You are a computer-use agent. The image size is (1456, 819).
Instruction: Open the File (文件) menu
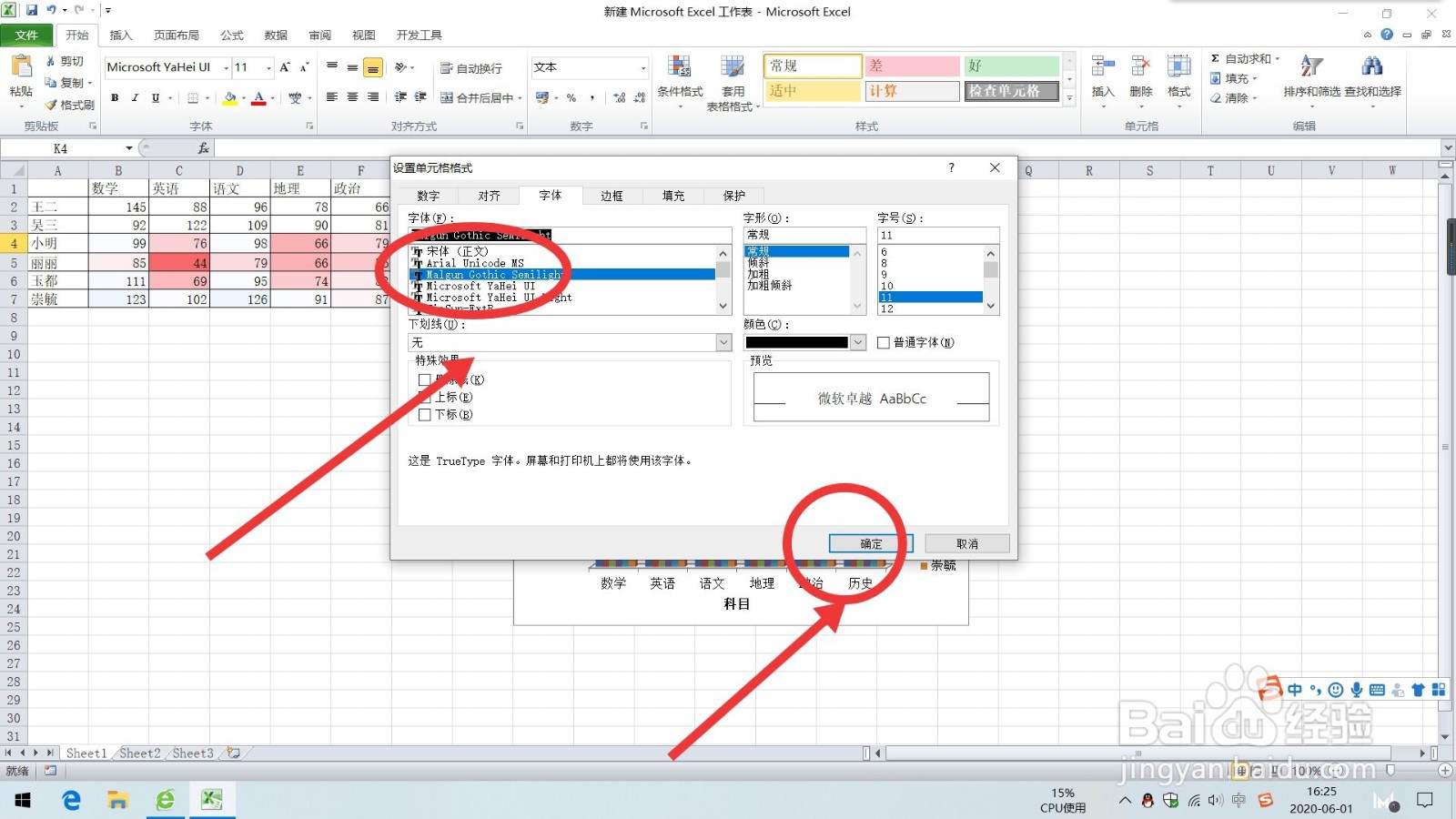[26, 35]
